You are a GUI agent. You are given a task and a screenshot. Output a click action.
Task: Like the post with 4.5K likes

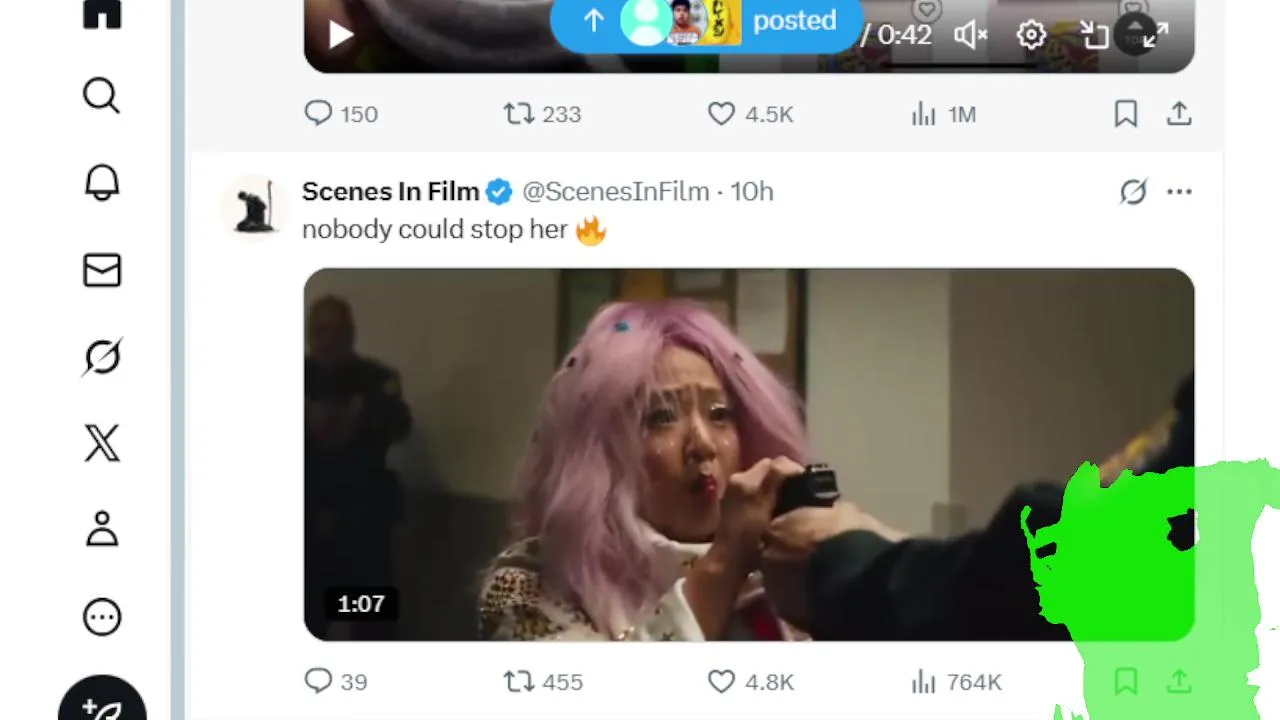pyautogui.click(x=721, y=114)
